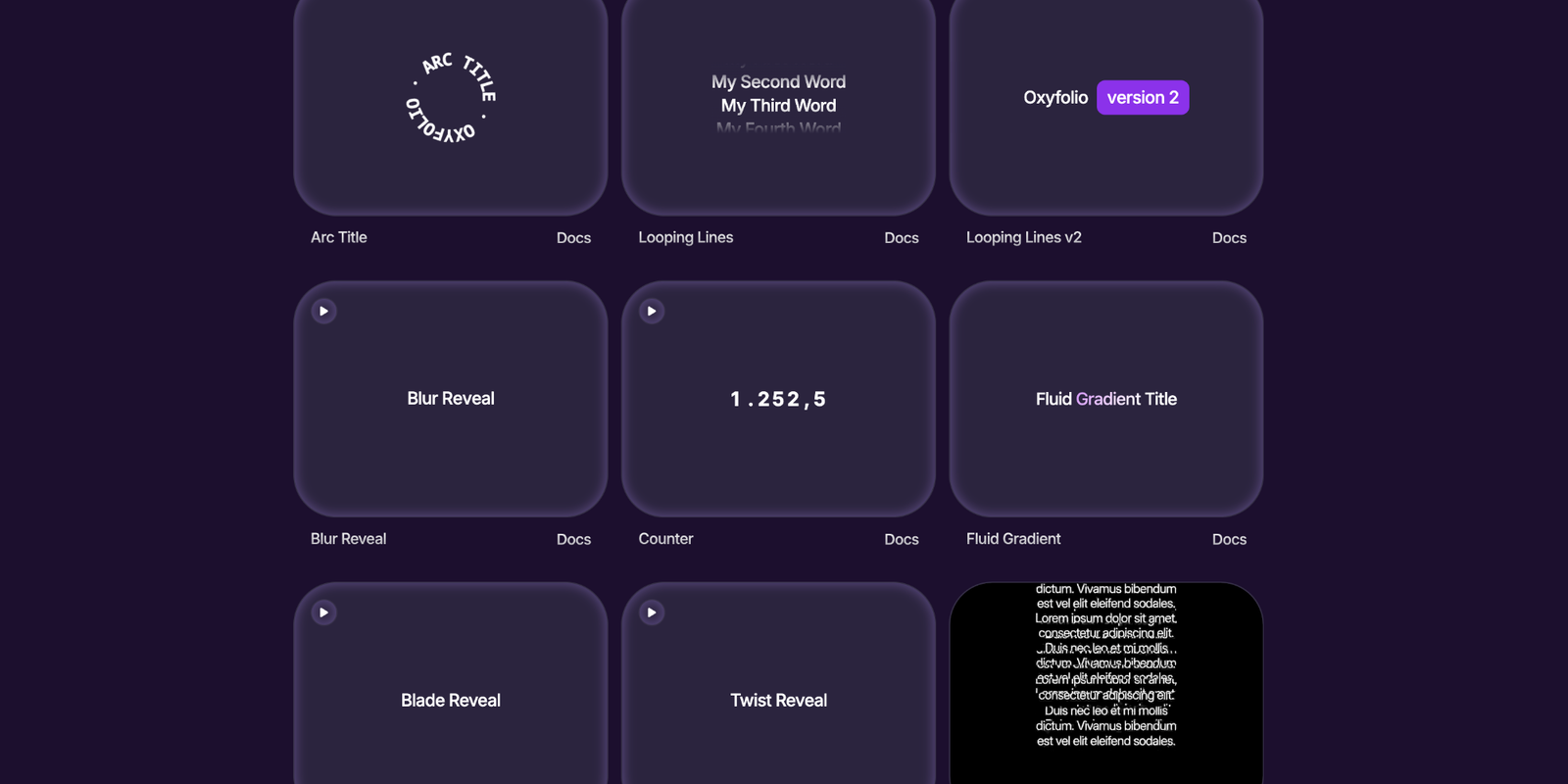Click the purple 'version 2' badge

coord(1143,98)
